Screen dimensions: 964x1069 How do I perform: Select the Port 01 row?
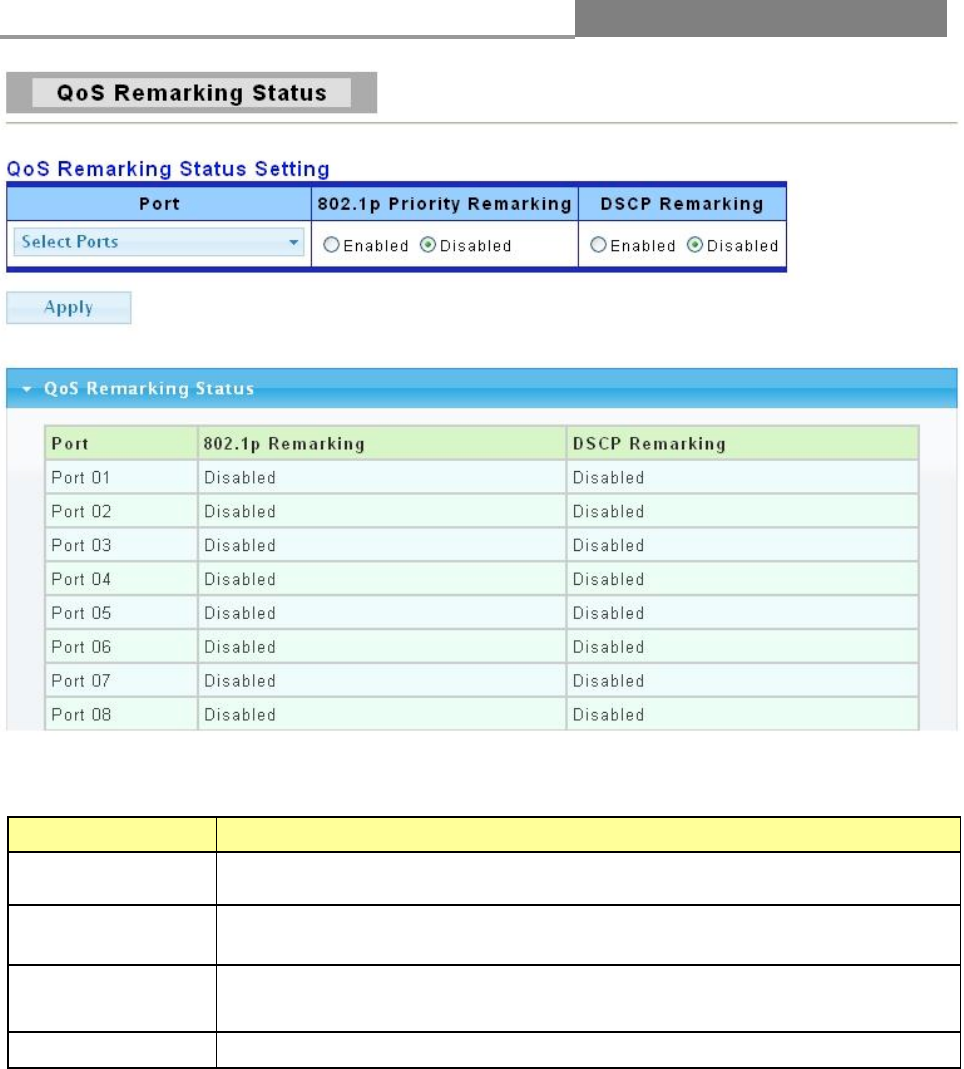[x=481, y=477]
